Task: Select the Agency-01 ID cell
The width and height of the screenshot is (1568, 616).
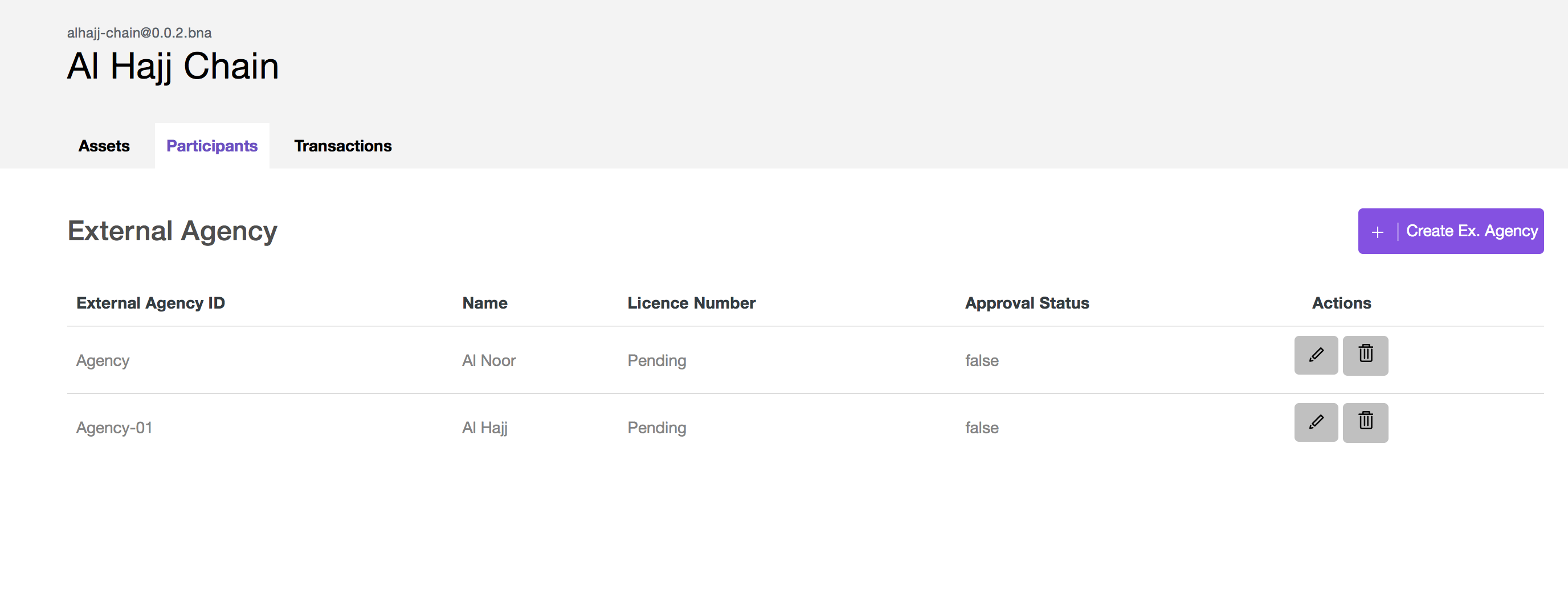Action: (114, 428)
